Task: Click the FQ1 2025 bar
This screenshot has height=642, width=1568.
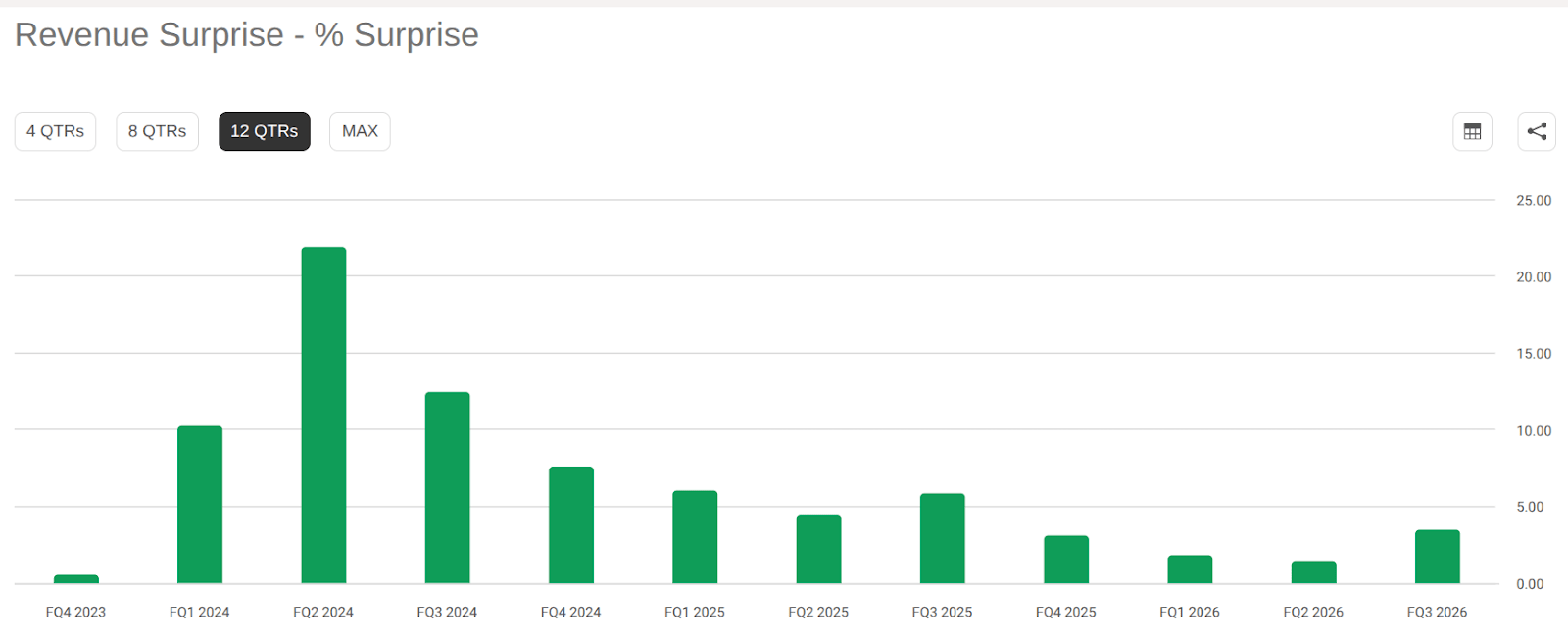Action: (x=695, y=537)
